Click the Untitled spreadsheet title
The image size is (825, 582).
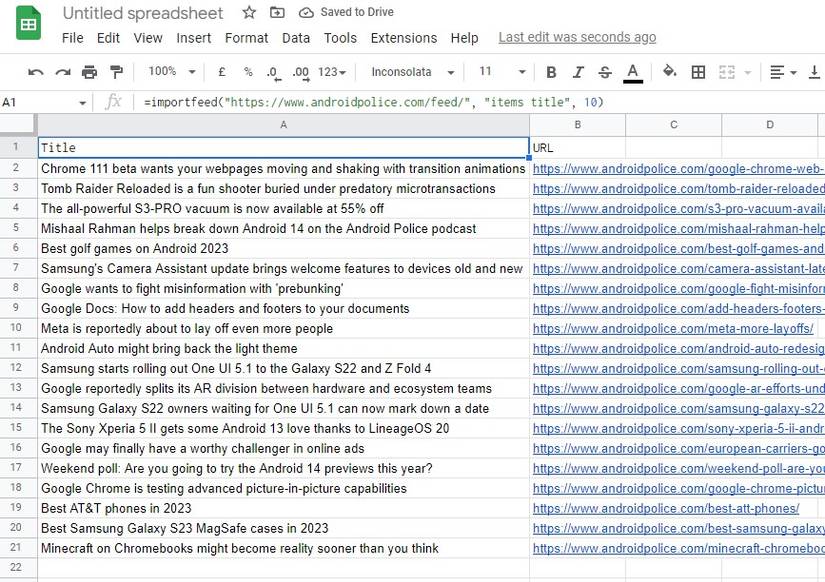point(143,13)
